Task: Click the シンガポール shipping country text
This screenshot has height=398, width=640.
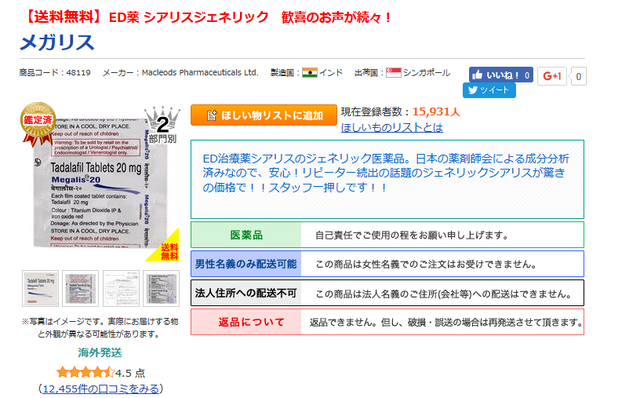Action: tap(427, 73)
